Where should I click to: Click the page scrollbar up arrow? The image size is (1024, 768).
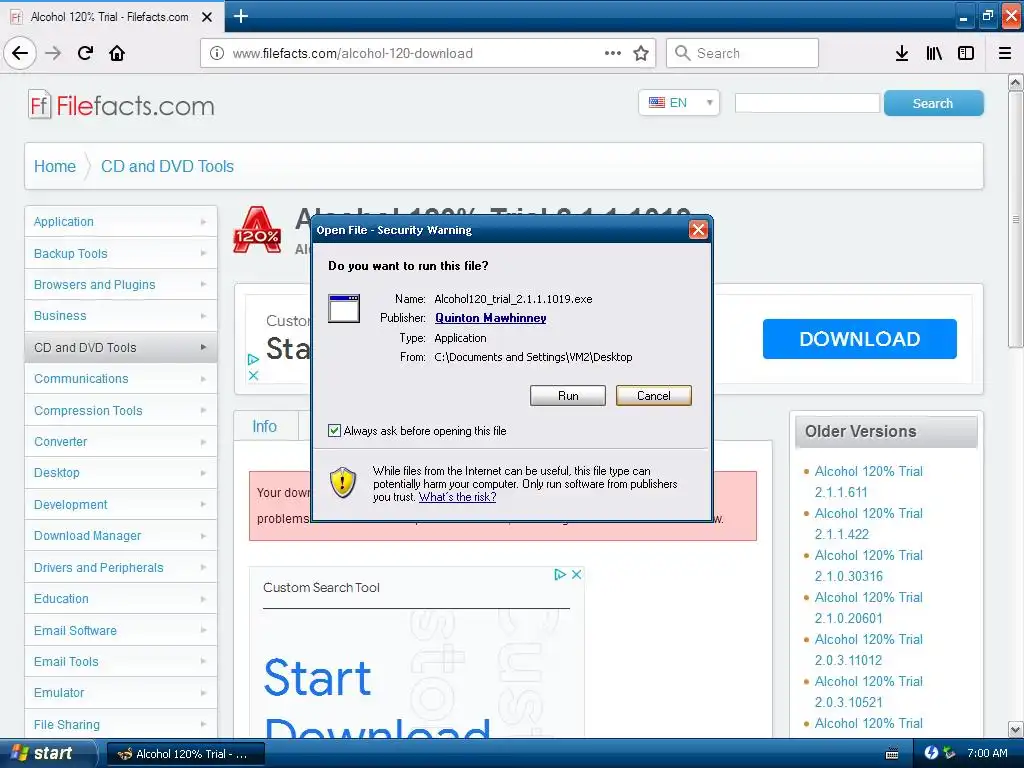[1015, 82]
